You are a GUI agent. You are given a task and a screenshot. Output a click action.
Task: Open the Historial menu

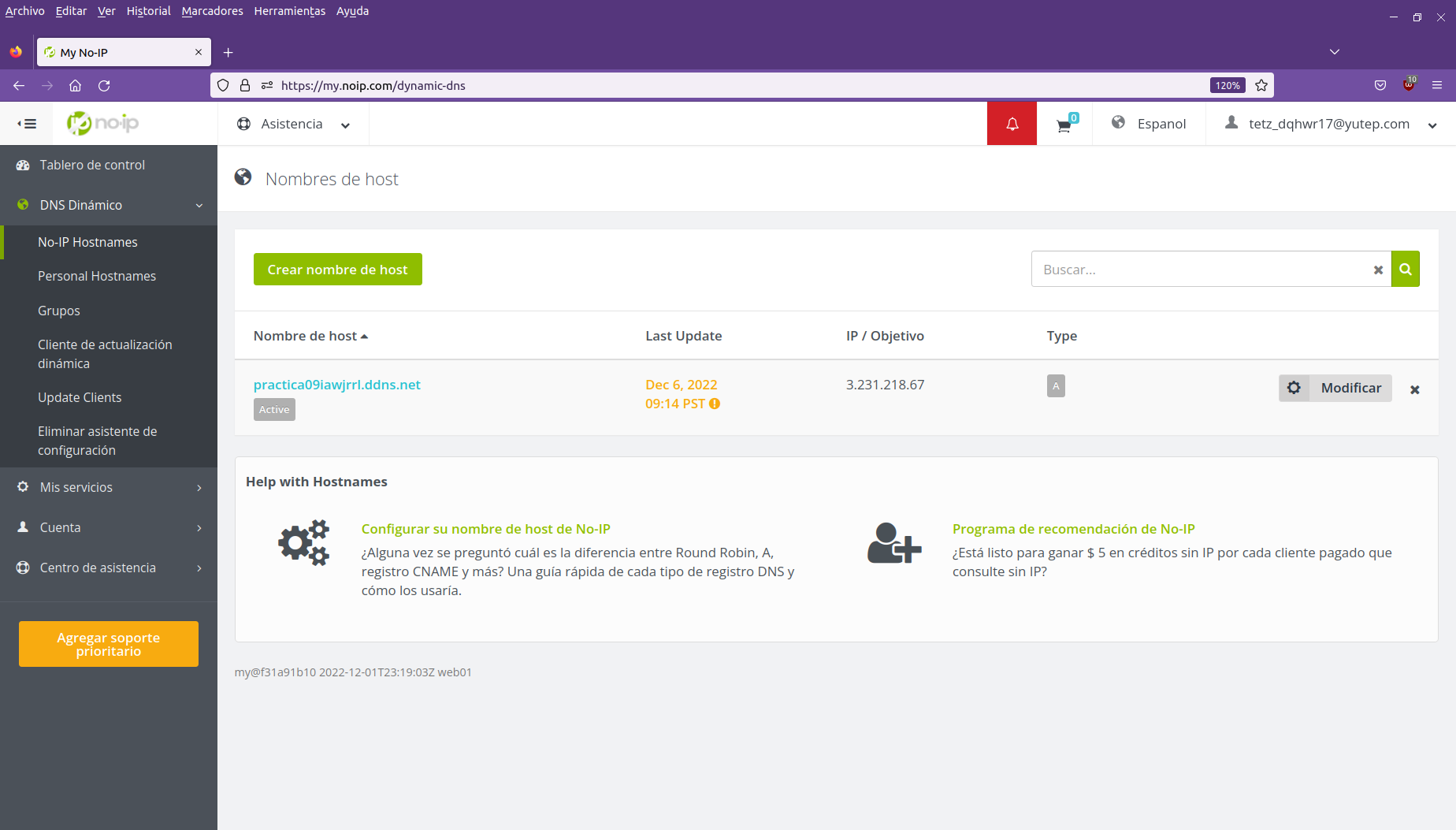148,11
